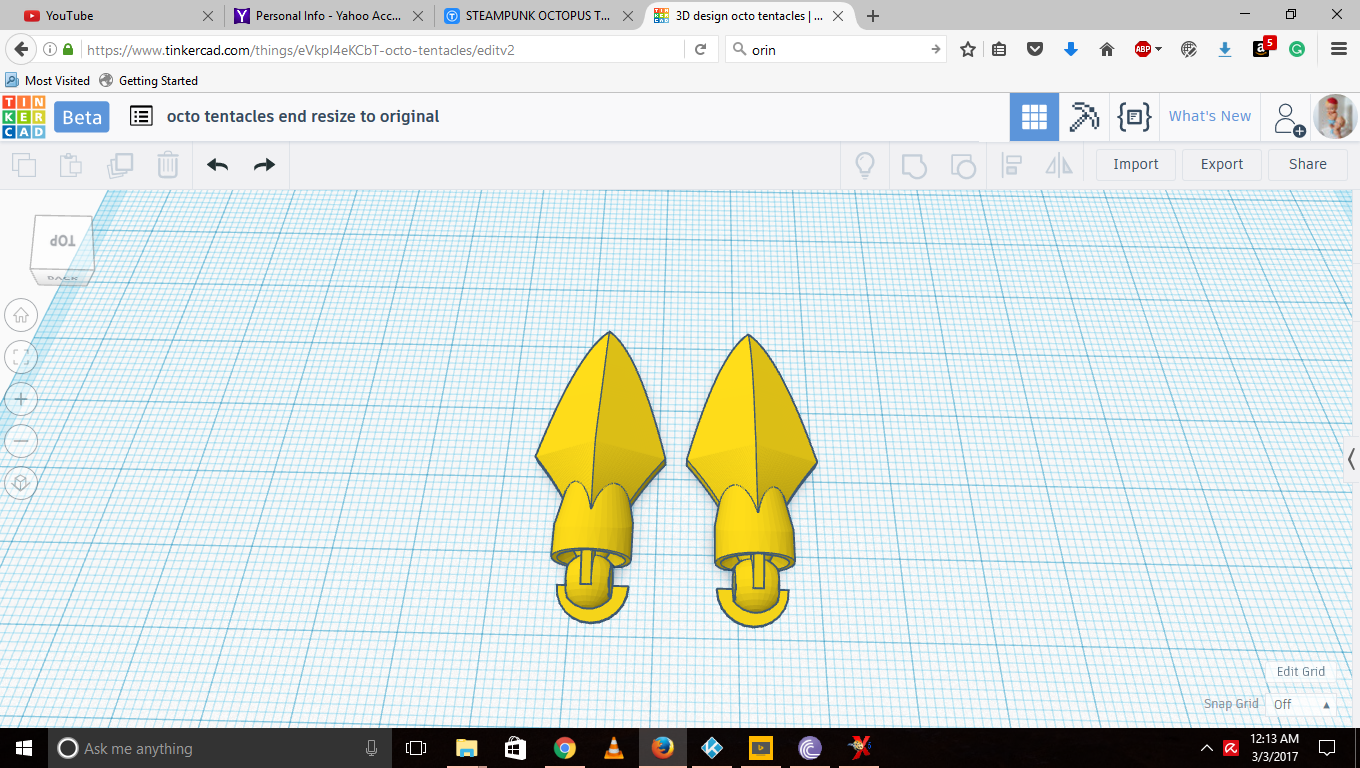The width and height of the screenshot is (1360, 768).
Task: Expand the collapsed shapes side panel
Action: [x=1351, y=459]
